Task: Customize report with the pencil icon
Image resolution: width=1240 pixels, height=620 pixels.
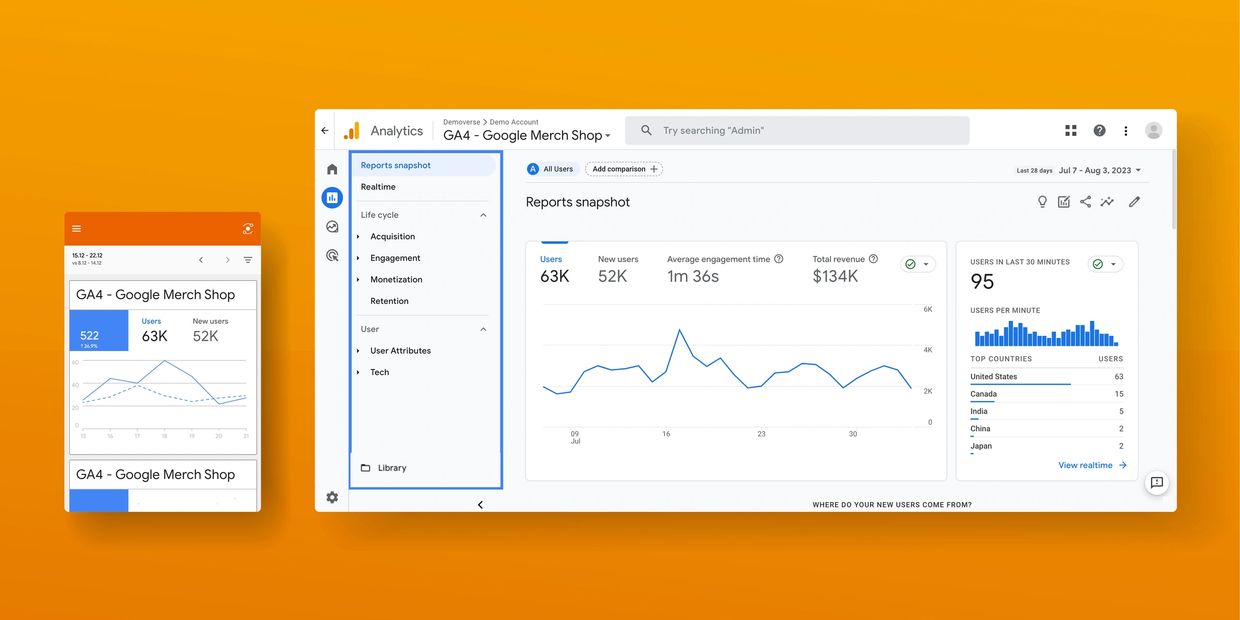Action: [1134, 201]
